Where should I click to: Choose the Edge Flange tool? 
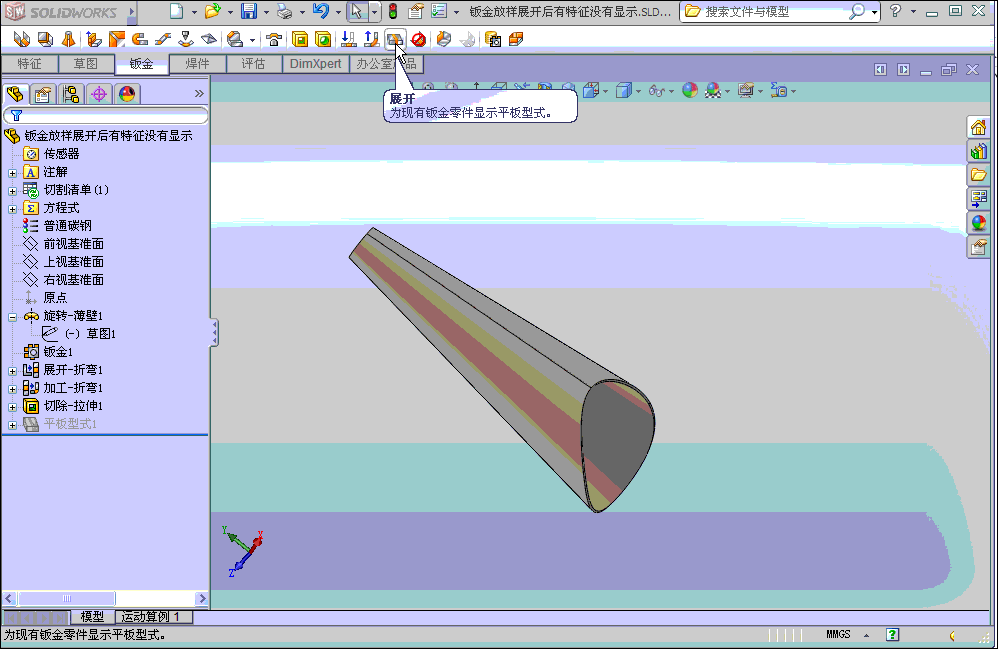tap(94, 39)
